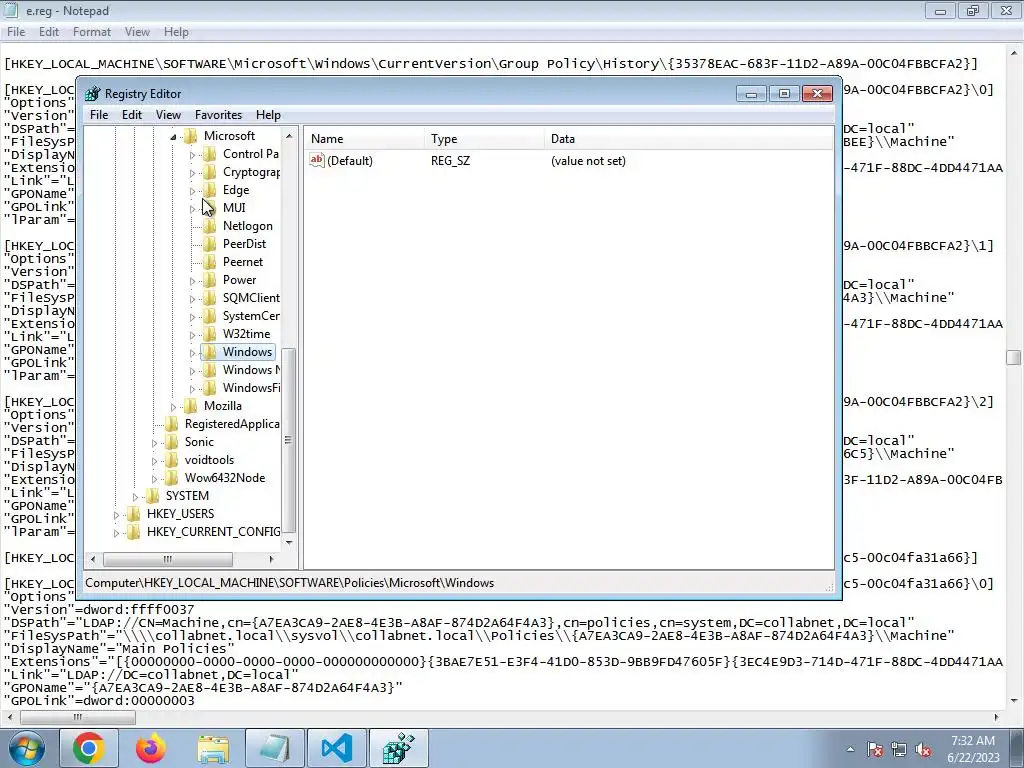Open Notepad File menu
The width and height of the screenshot is (1024, 768).
pos(16,32)
